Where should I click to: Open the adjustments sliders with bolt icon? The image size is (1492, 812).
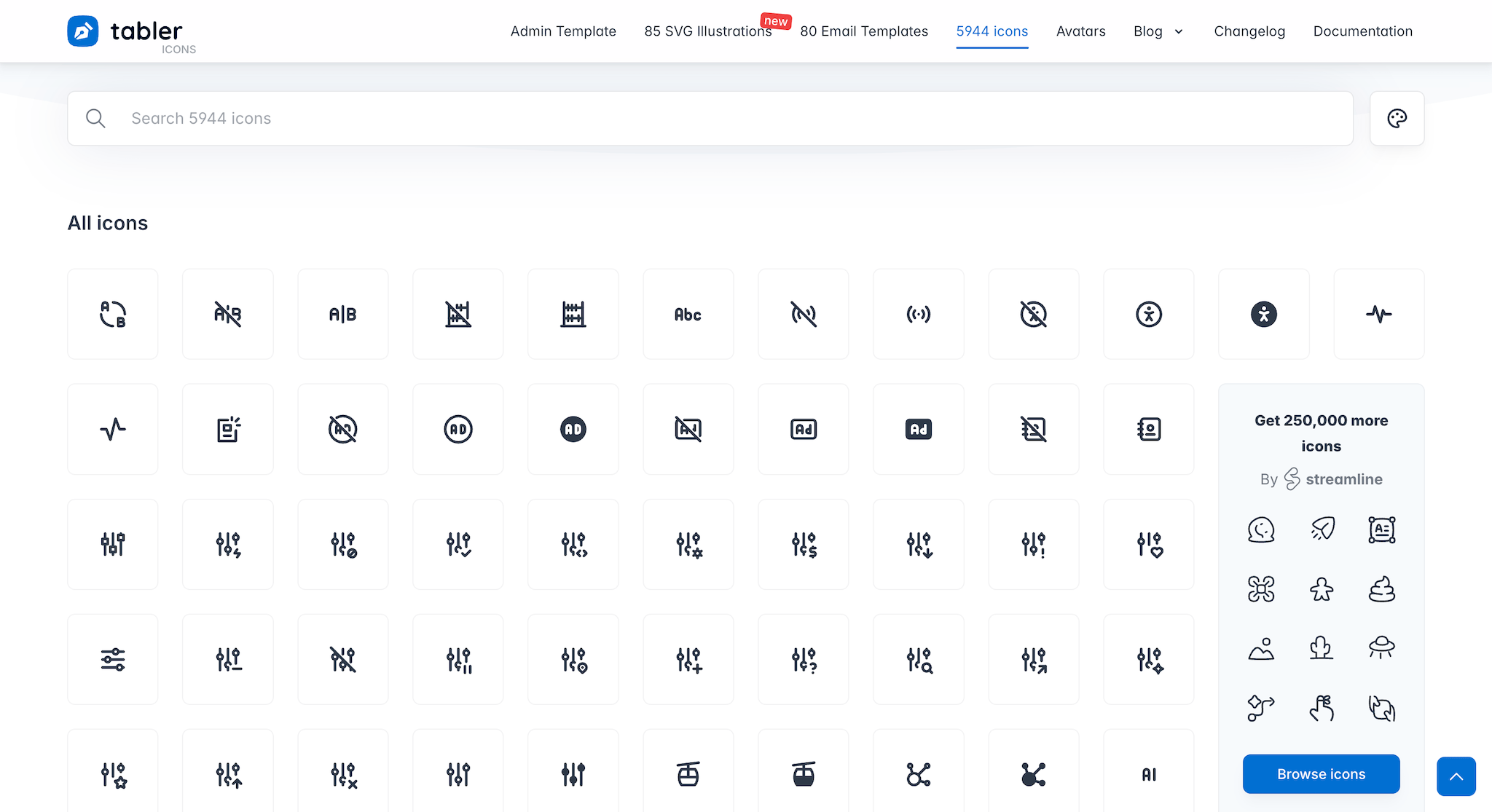[228, 544]
